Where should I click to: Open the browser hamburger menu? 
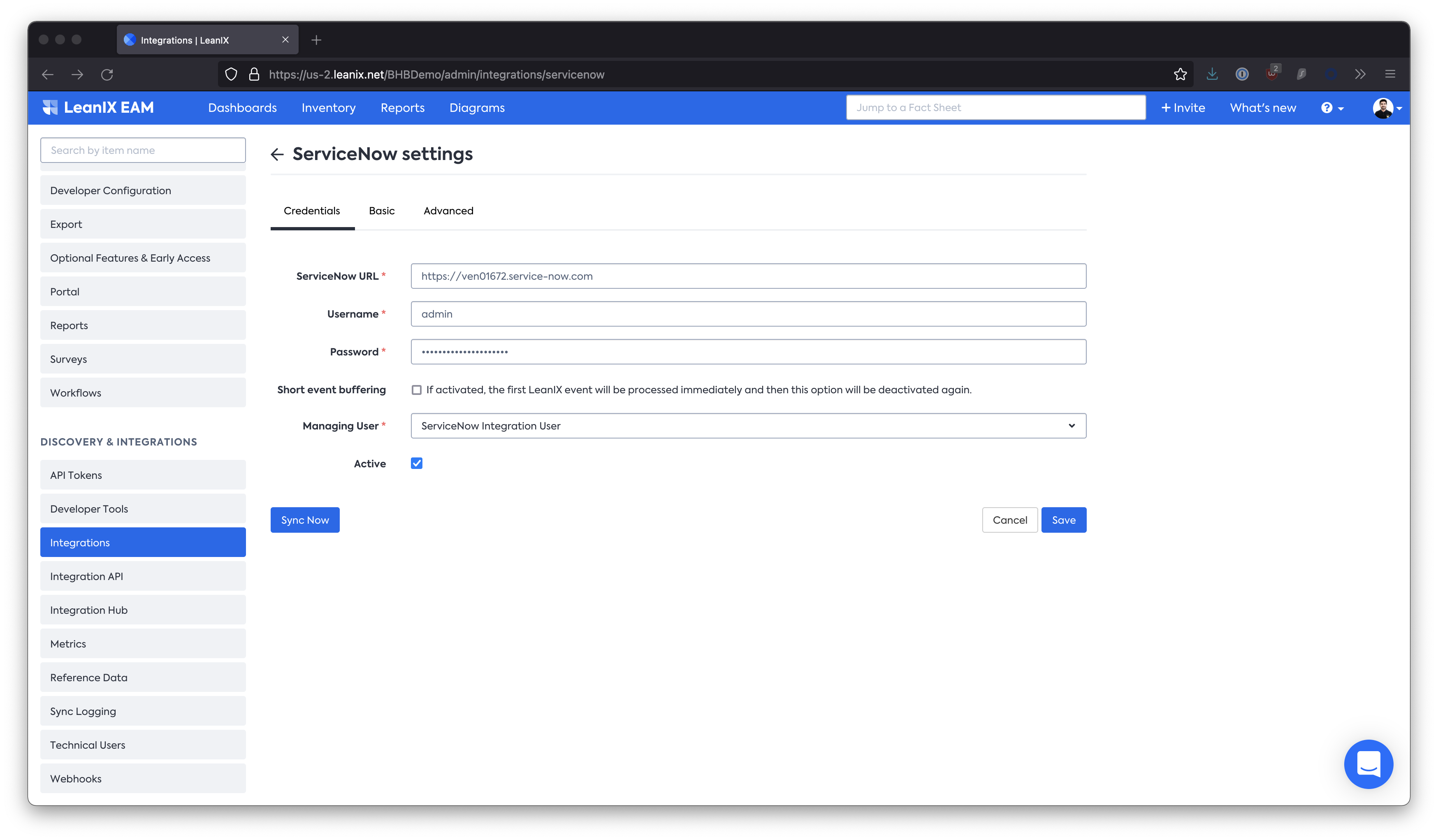click(x=1390, y=75)
